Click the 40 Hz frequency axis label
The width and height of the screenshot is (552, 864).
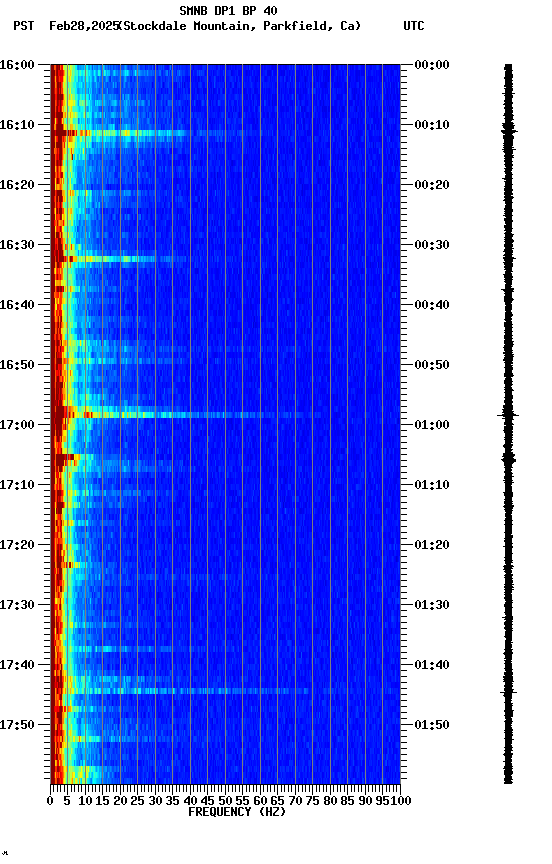190,801
